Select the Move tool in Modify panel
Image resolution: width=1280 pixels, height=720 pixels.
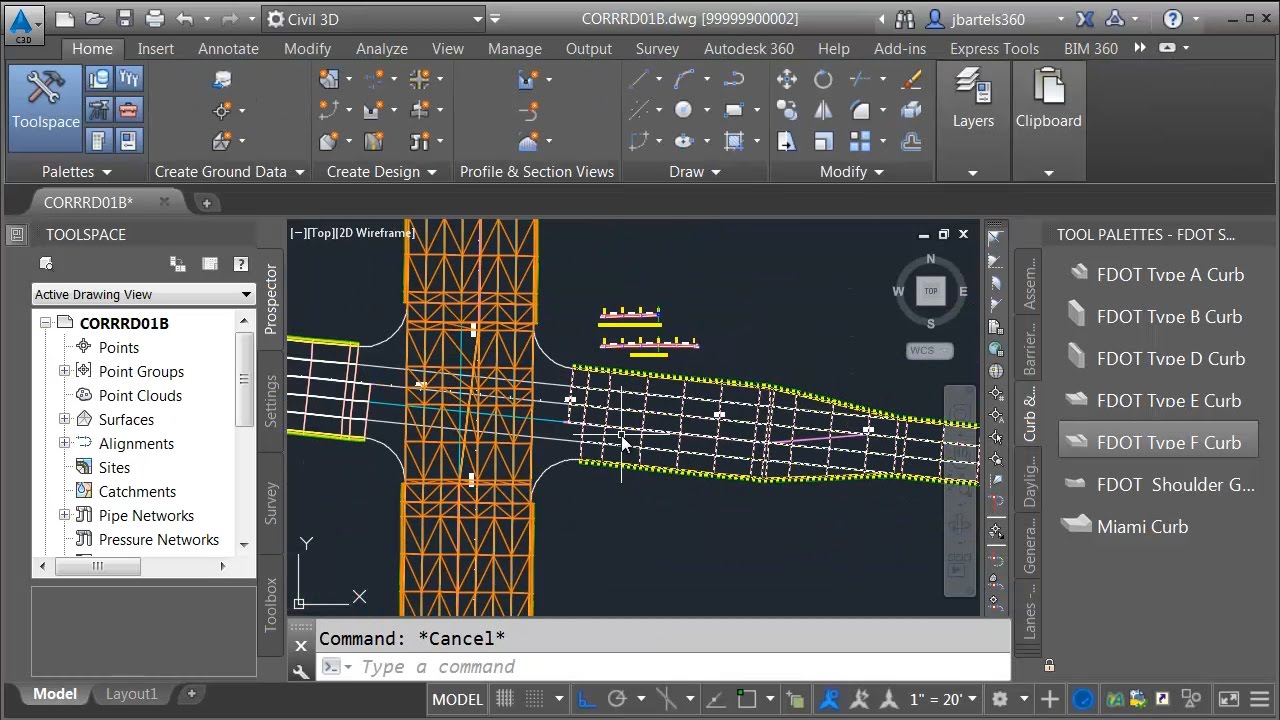click(x=786, y=79)
